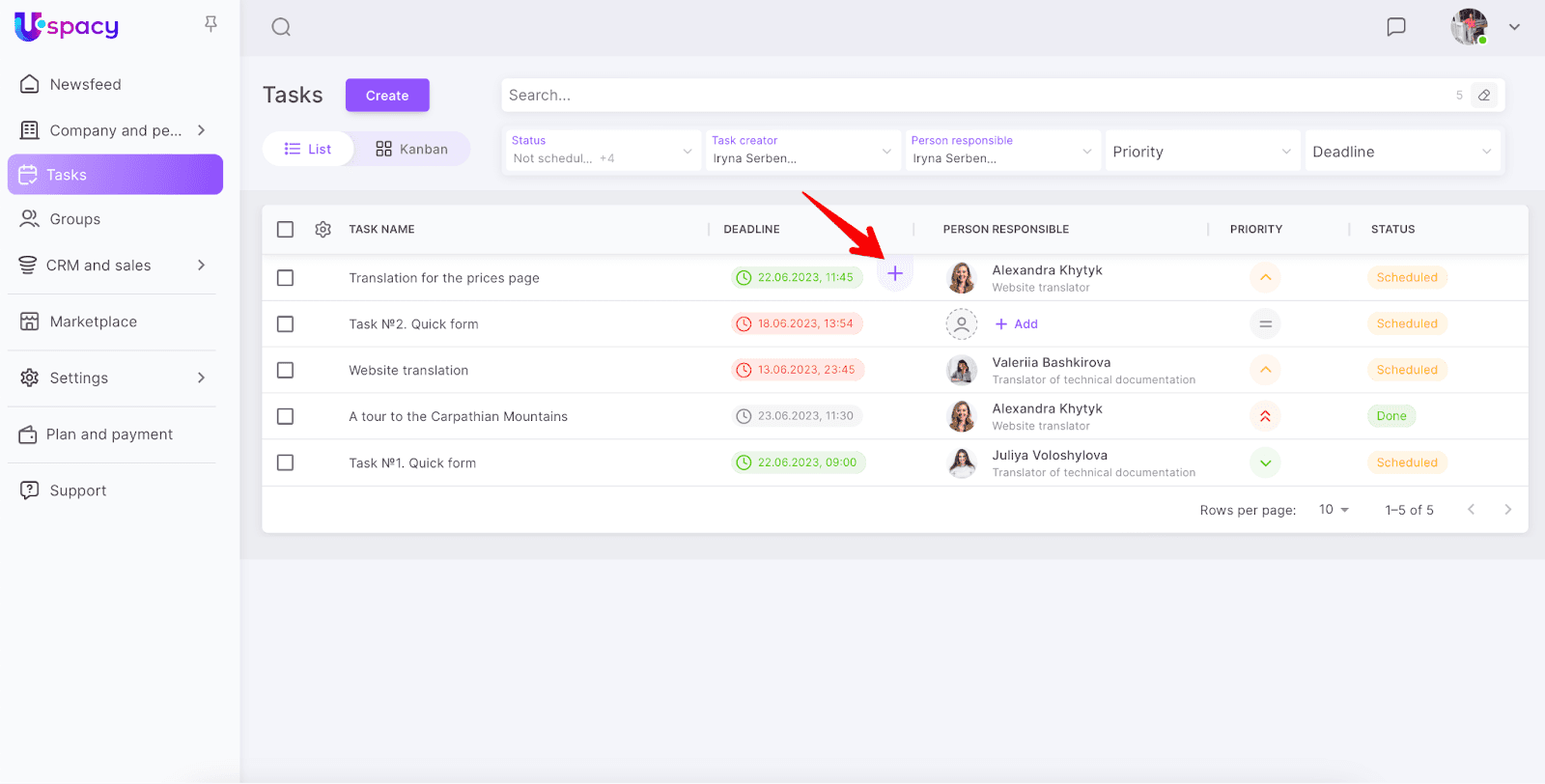Change the rows per page dropdown

1334,510
